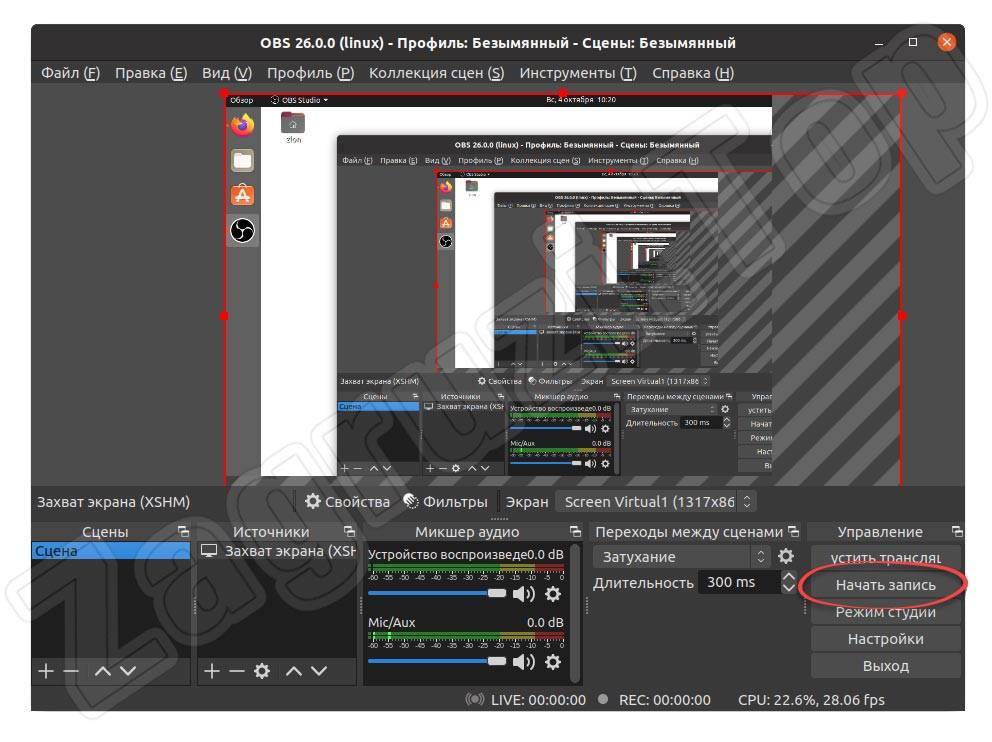Increase transition duration with stepper arrows
The image size is (992, 742).
(x=789, y=577)
